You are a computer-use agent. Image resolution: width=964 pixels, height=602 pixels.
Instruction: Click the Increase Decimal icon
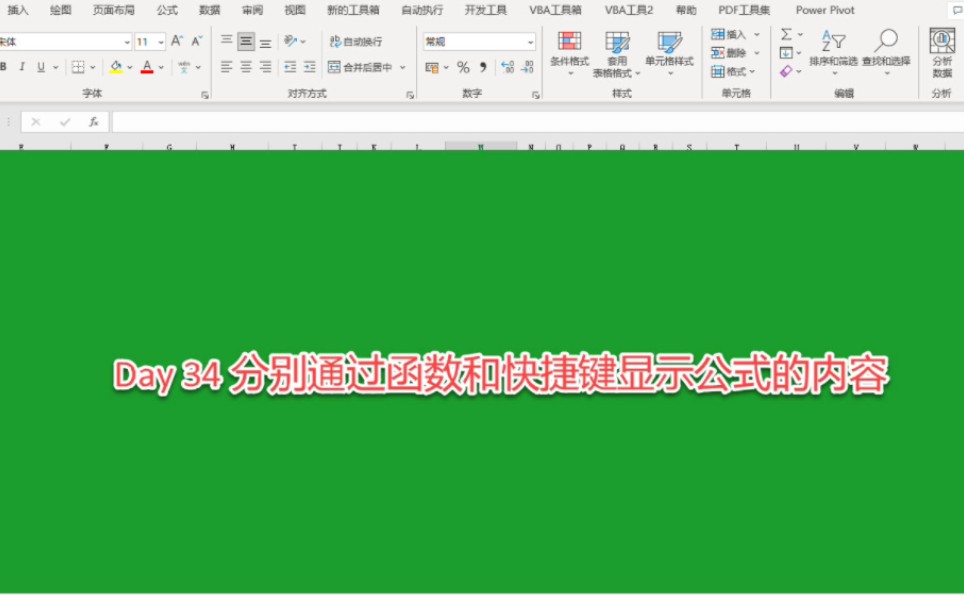[508, 67]
